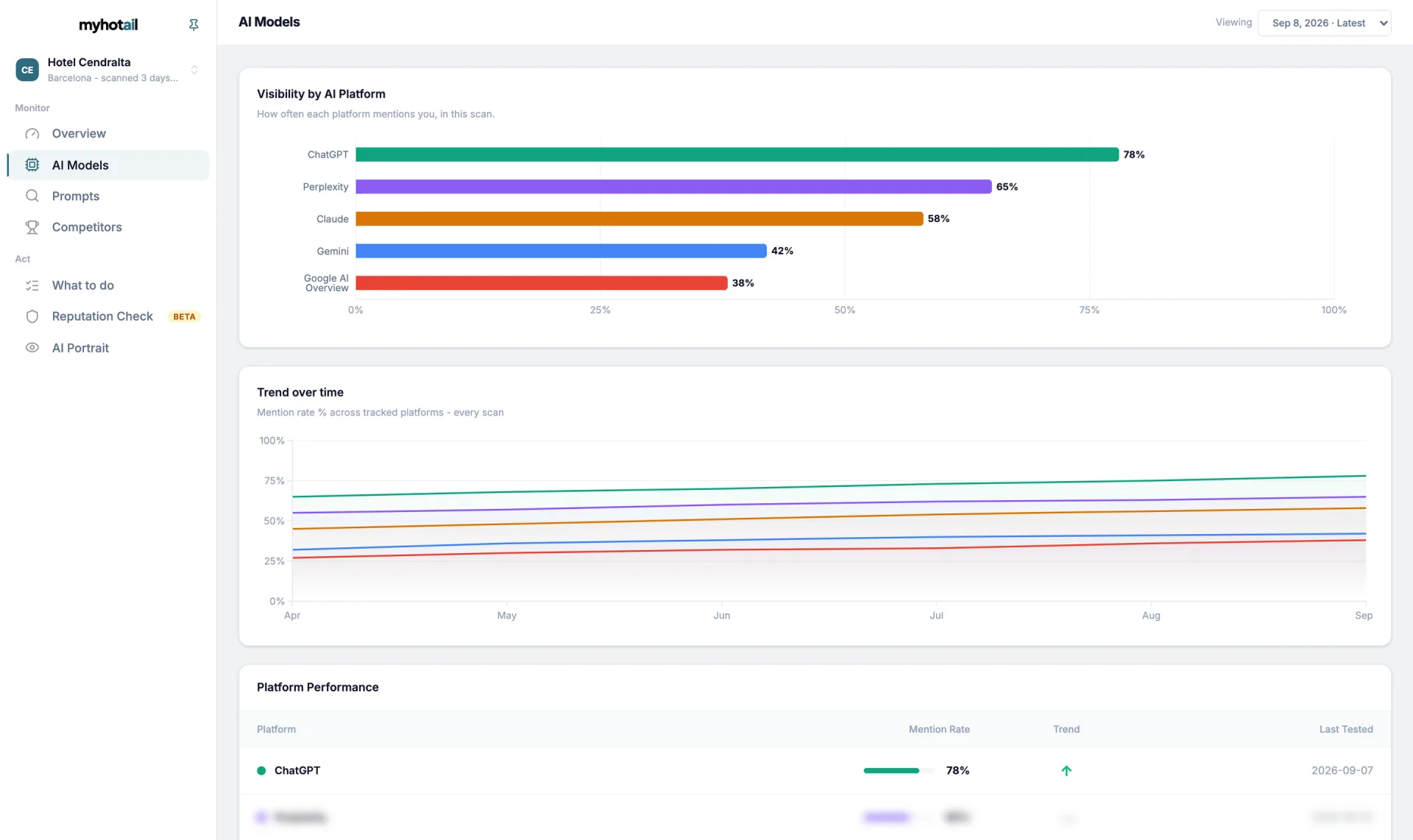Click the 78% mention rate in the ChatGPT row

point(957,771)
